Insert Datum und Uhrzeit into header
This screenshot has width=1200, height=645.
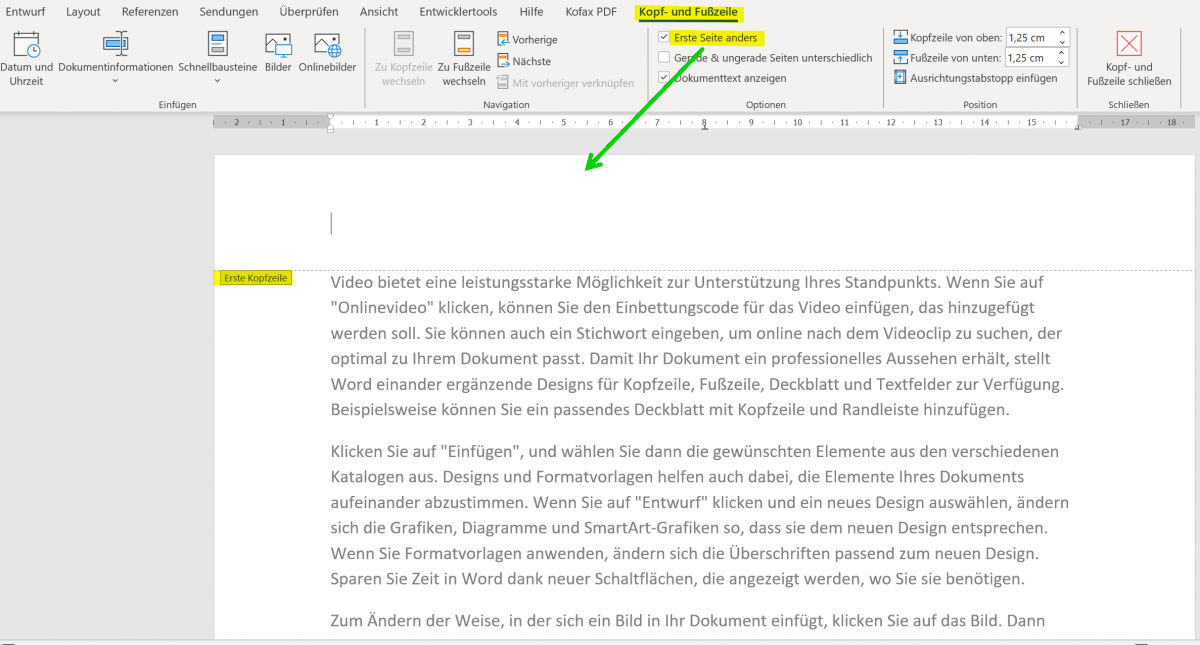point(27,58)
